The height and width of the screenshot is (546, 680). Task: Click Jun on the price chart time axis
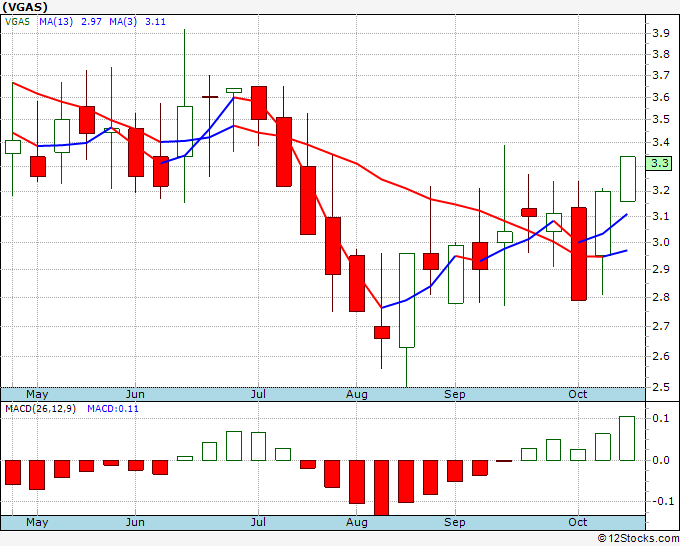pyautogui.click(x=135, y=395)
